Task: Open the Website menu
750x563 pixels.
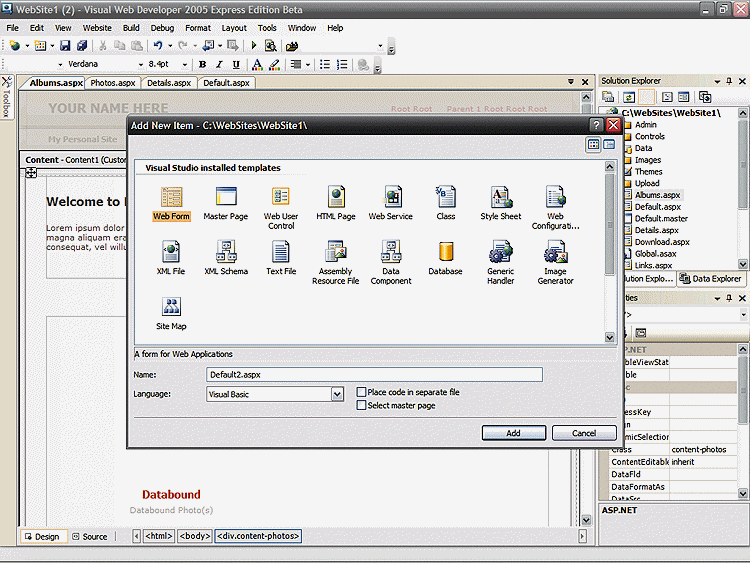Action: click(x=97, y=28)
